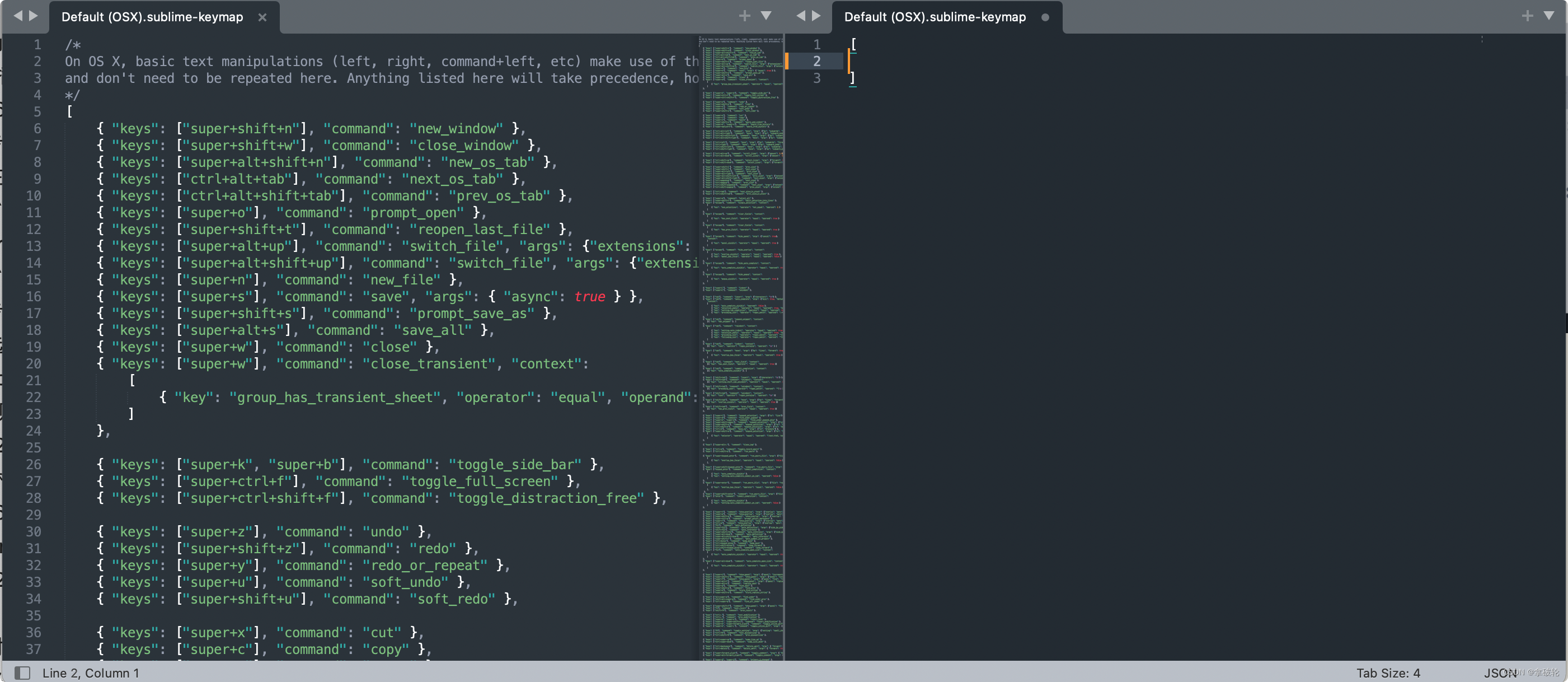Click "save_all" command text
Screen dimensions: 1568x682
click(433, 330)
